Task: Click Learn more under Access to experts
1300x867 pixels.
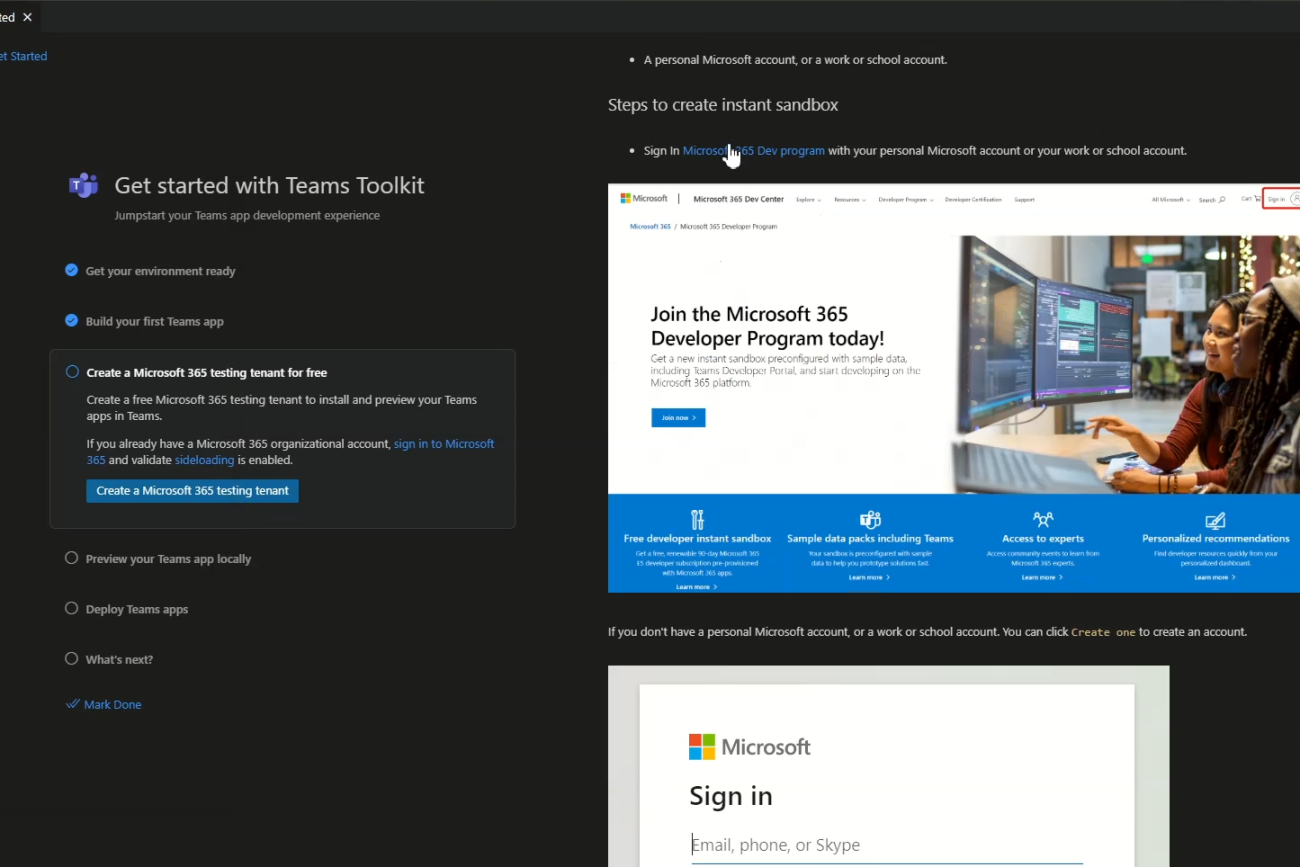Action: 1042,578
